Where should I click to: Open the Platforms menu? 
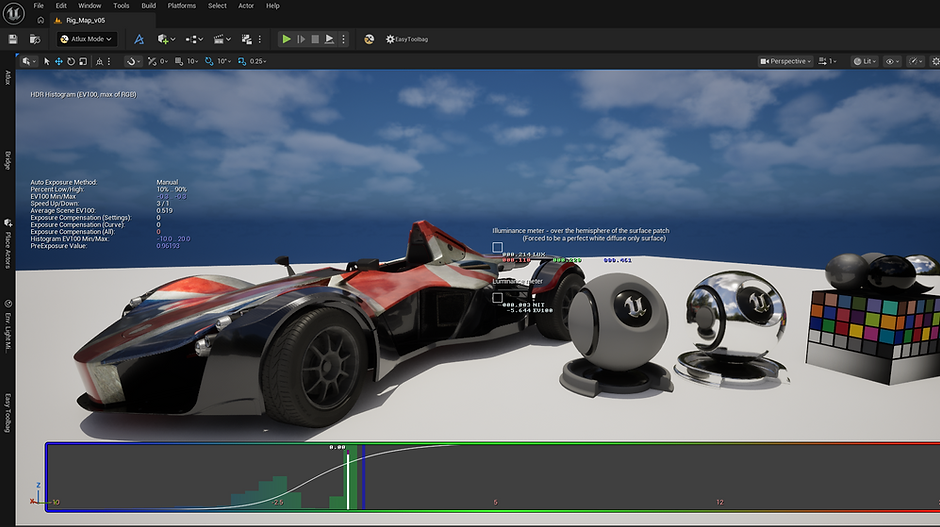182,5
